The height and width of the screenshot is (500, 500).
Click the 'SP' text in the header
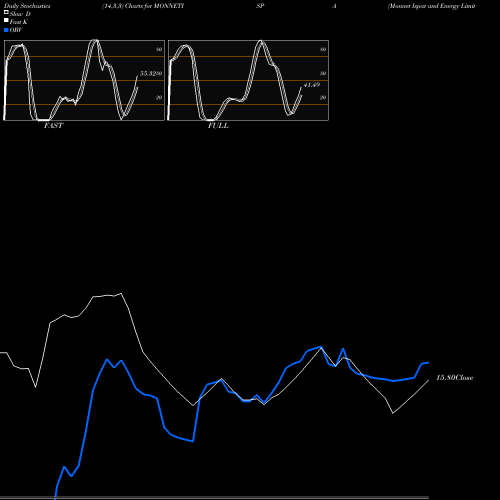[x=260, y=6]
